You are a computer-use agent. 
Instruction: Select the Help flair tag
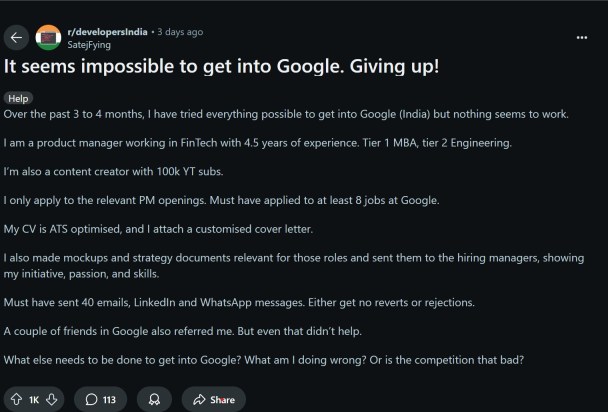[x=18, y=98]
